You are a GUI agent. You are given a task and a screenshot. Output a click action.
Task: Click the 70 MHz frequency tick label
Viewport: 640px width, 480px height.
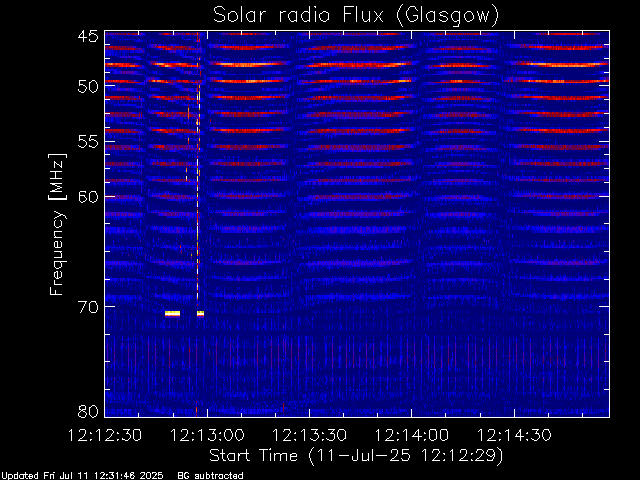tap(88, 307)
